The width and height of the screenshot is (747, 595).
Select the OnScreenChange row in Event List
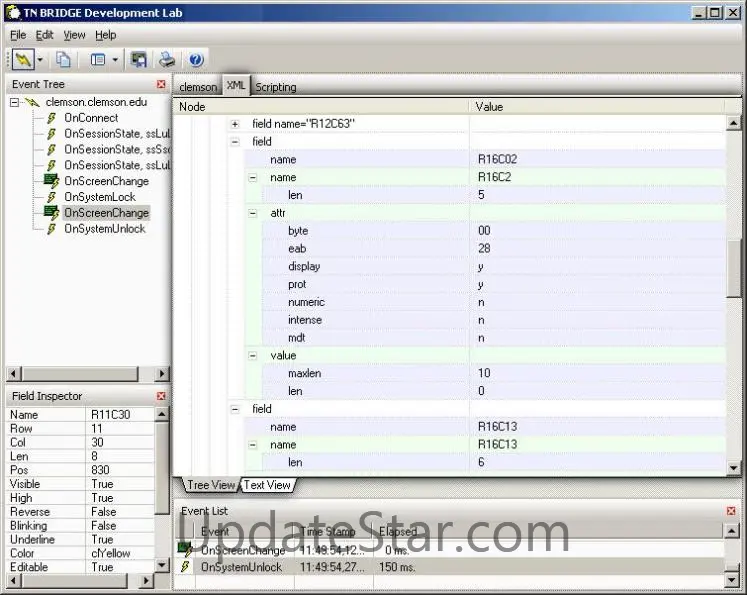[x=450, y=550]
